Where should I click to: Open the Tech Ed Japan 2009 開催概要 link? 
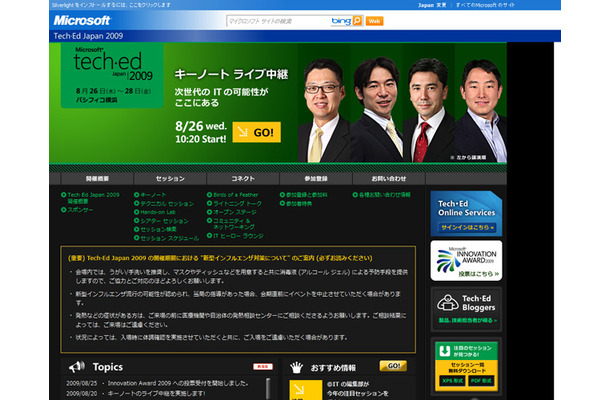93,198
